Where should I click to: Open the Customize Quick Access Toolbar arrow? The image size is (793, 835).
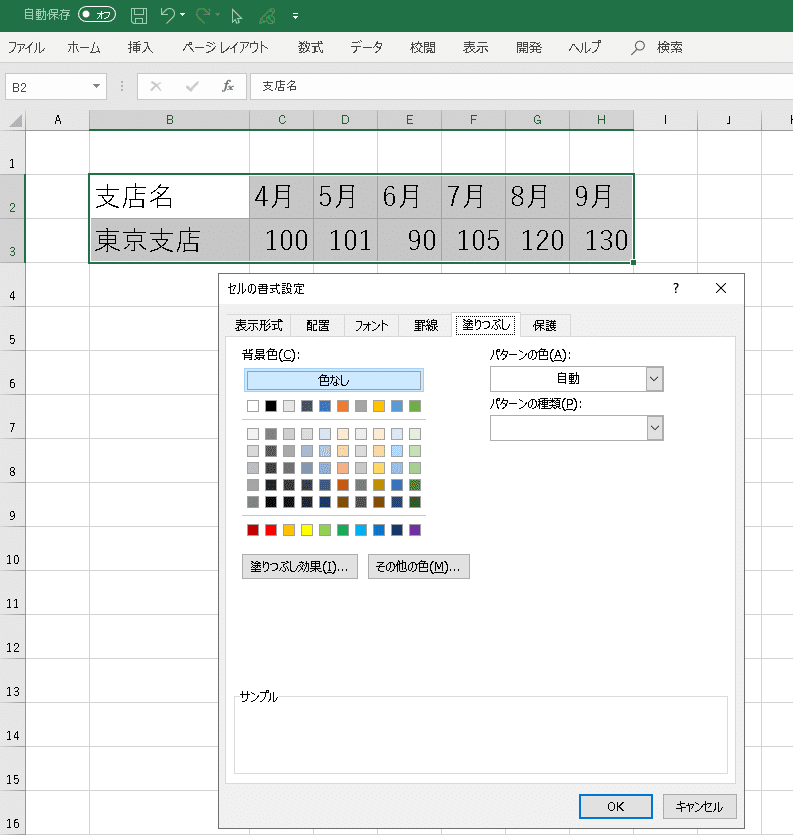pos(295,16)
